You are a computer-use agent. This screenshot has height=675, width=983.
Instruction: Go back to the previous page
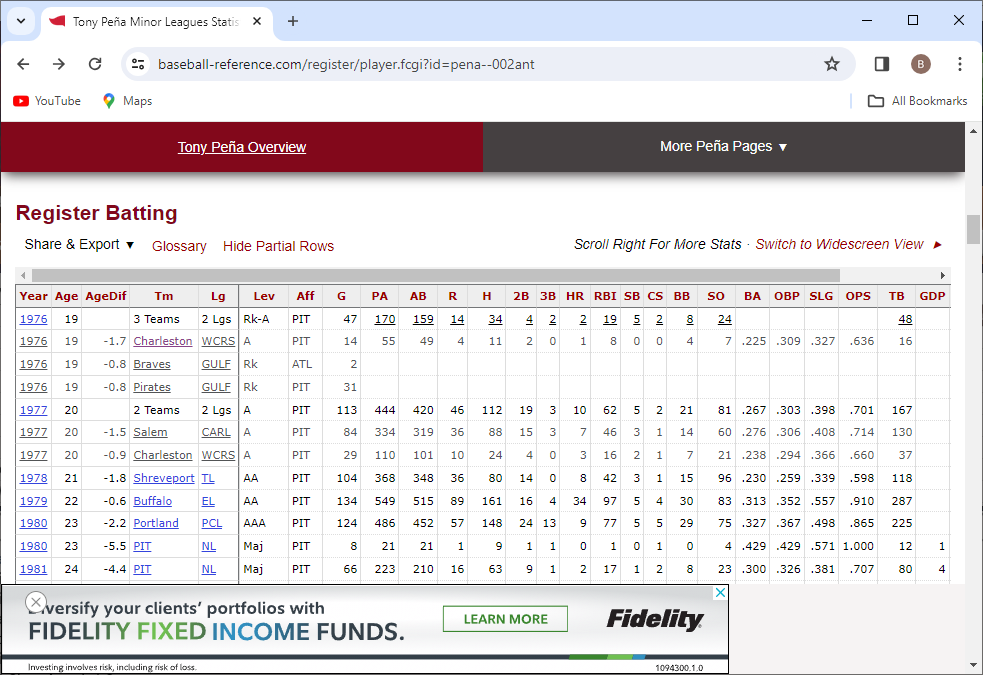point(23,64)
